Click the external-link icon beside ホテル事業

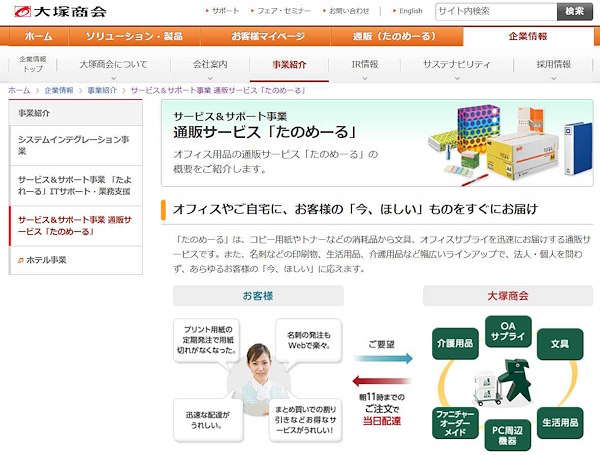(21, 261)
